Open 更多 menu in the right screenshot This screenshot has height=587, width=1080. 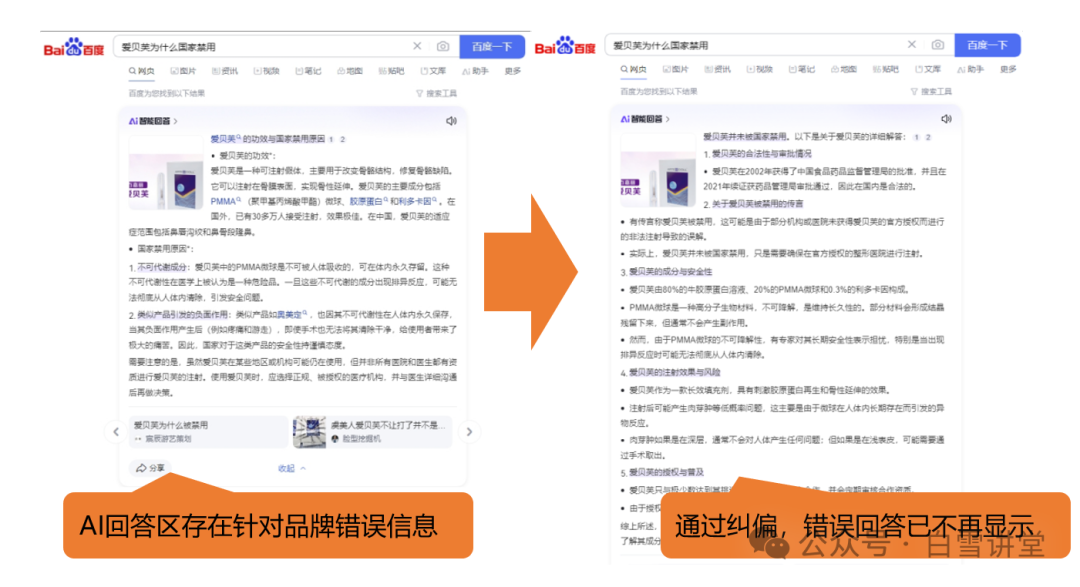coord(1008,69)
